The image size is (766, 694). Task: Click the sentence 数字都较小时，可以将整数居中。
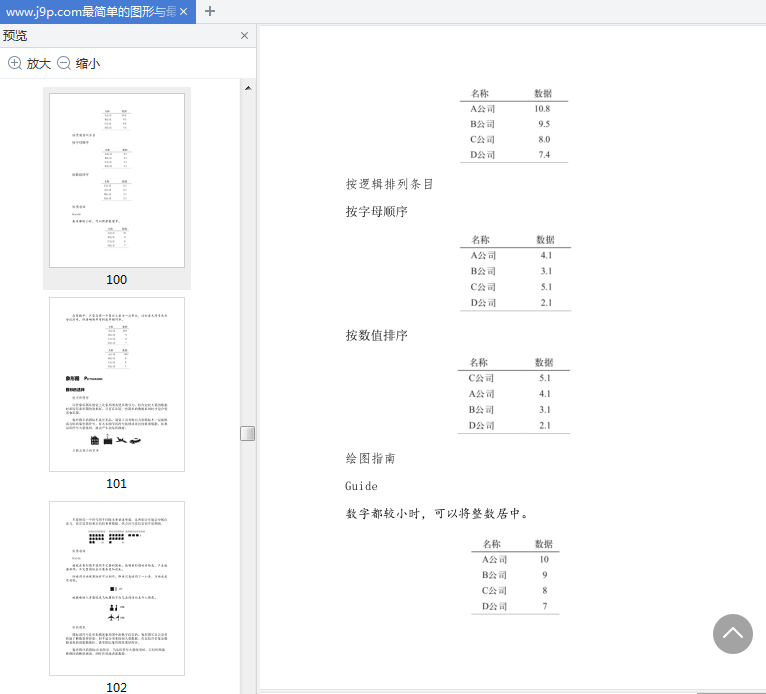[x=437, y=514]
